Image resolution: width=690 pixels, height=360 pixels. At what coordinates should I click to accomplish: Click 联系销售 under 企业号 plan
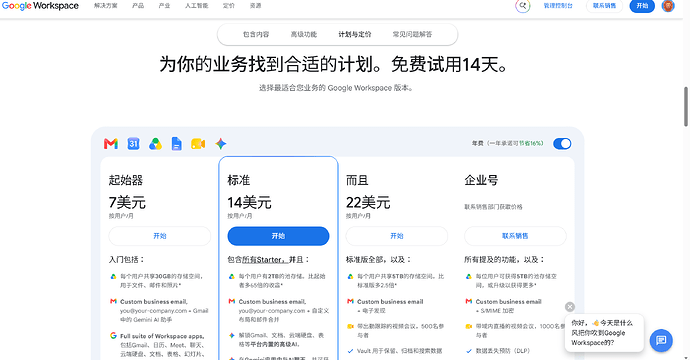point(515,236)
